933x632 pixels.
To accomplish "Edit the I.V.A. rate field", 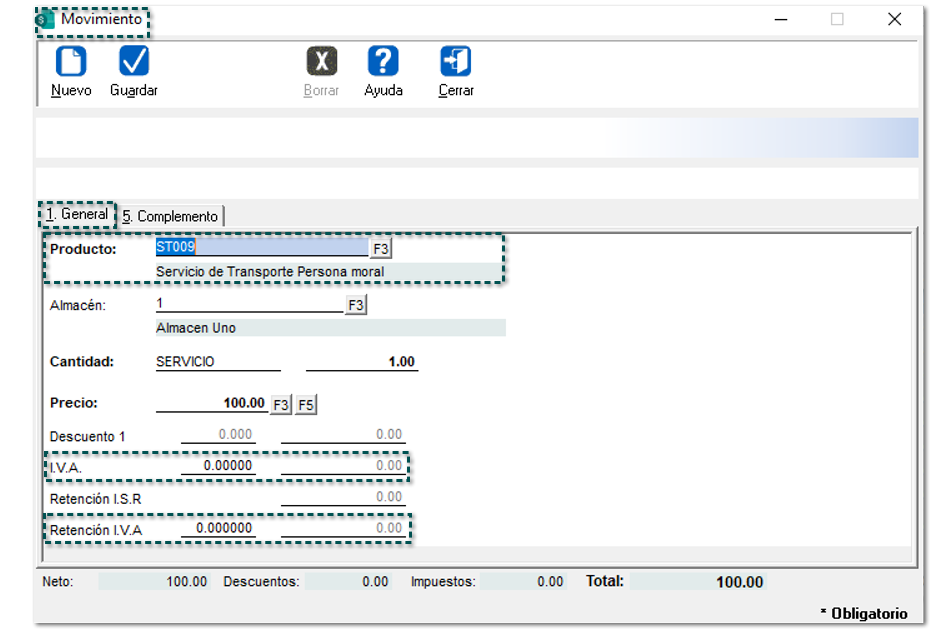I will [x=218, y=465].
